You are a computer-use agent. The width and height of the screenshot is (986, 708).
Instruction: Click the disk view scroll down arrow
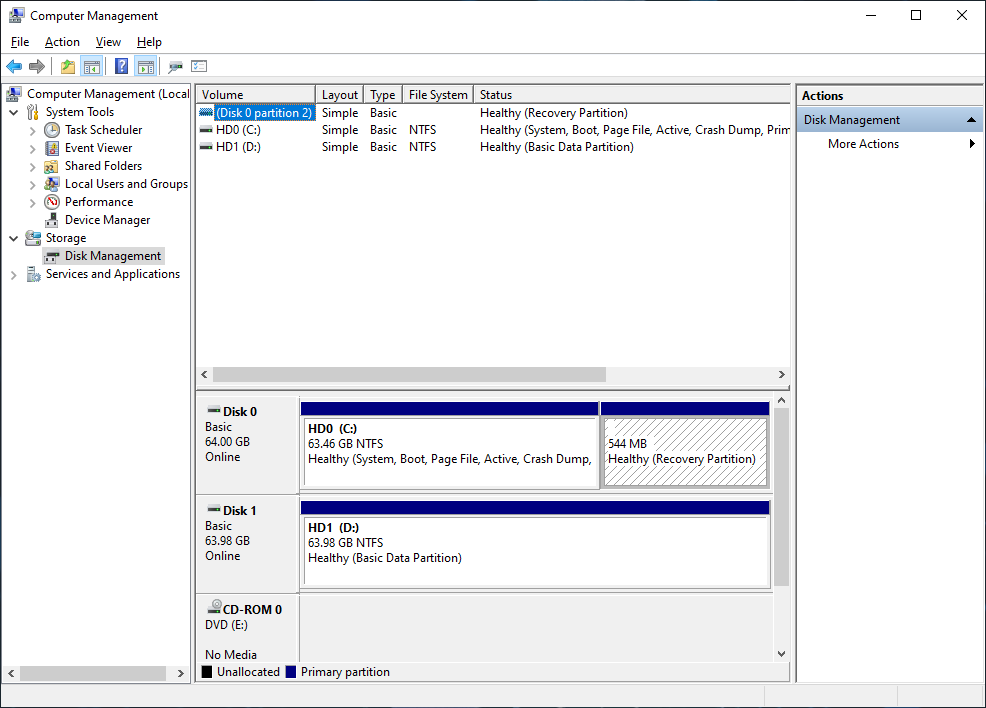coord(782,654)
